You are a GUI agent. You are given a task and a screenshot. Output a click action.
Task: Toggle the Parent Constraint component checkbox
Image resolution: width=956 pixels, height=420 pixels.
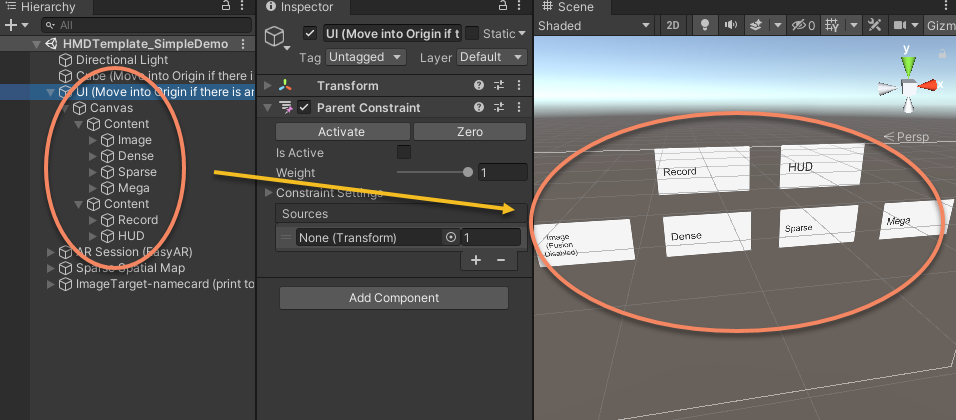(x=304, y=108)
